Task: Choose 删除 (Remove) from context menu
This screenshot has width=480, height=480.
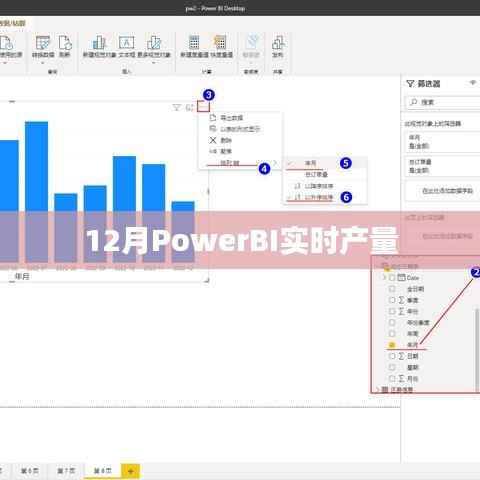Action: [240, 140]
